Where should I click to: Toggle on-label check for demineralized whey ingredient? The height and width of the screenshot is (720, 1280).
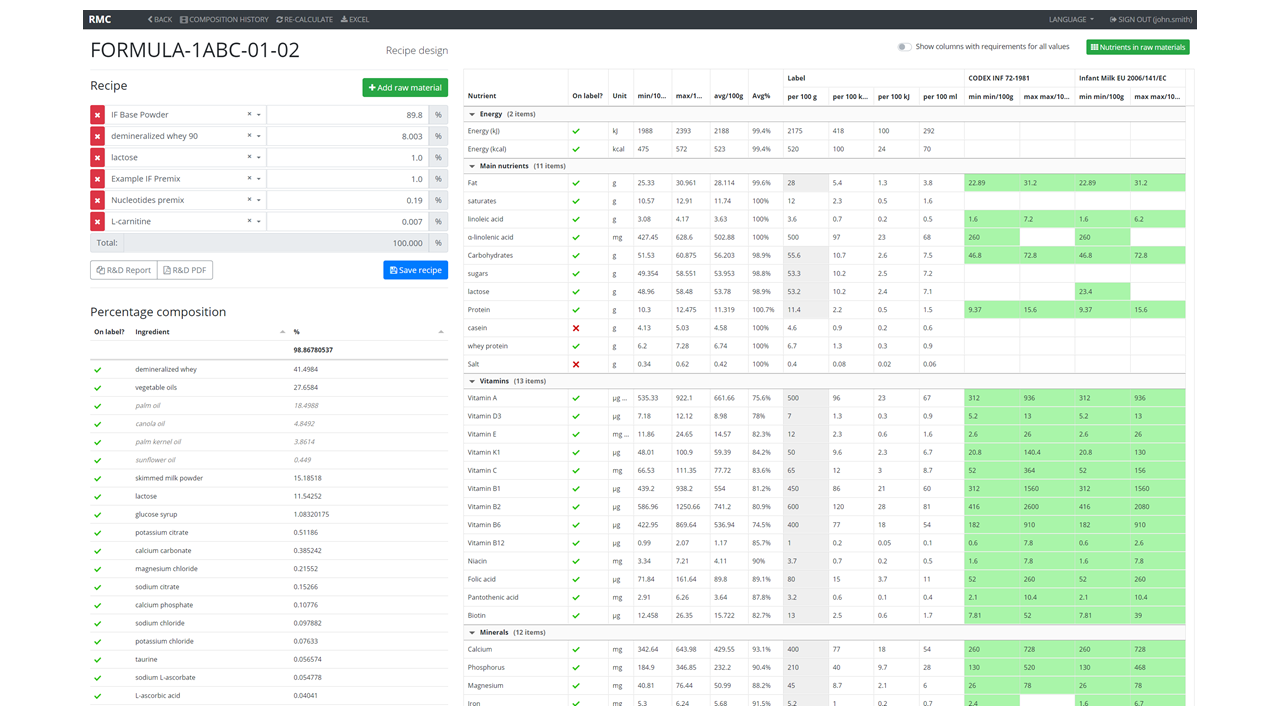pyautogui.click(x=98, y=370)
